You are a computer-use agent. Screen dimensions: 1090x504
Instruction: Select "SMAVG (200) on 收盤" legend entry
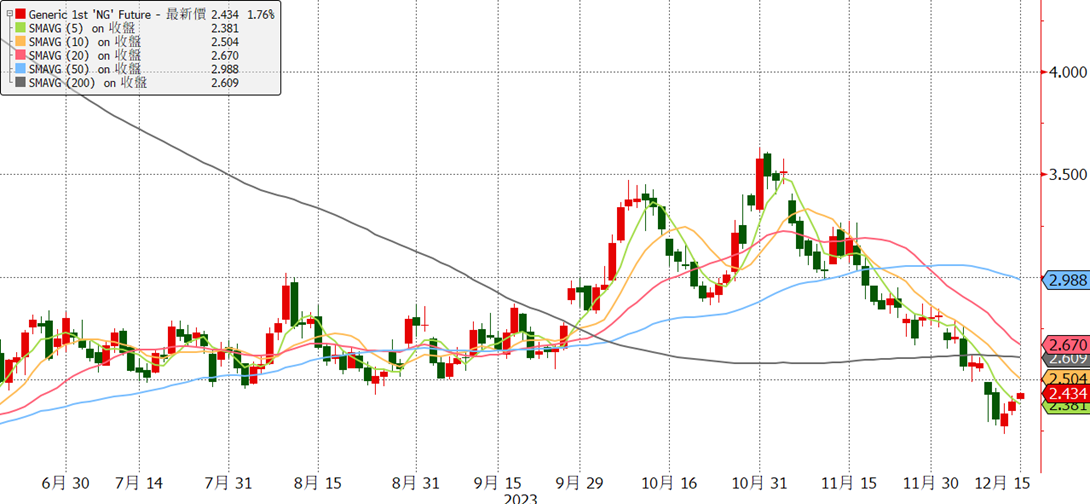click(87, 83)
